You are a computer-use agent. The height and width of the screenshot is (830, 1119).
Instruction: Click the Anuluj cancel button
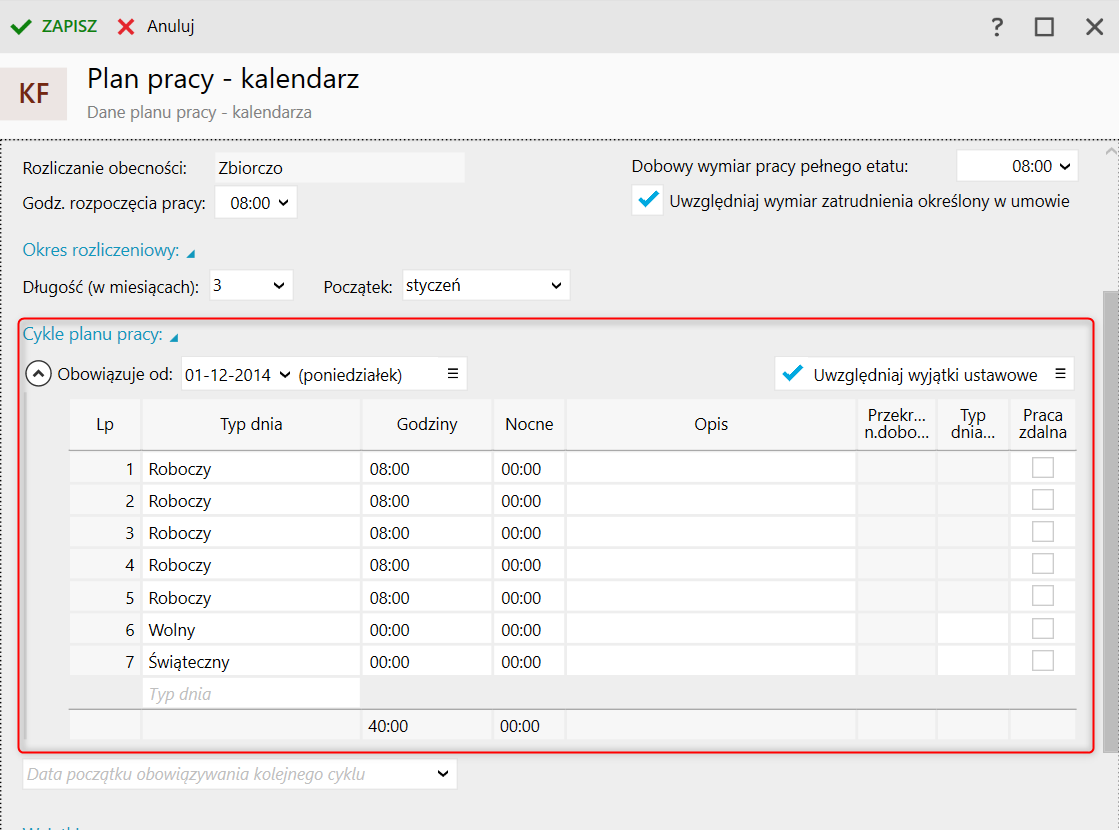[x=156, y=26]
